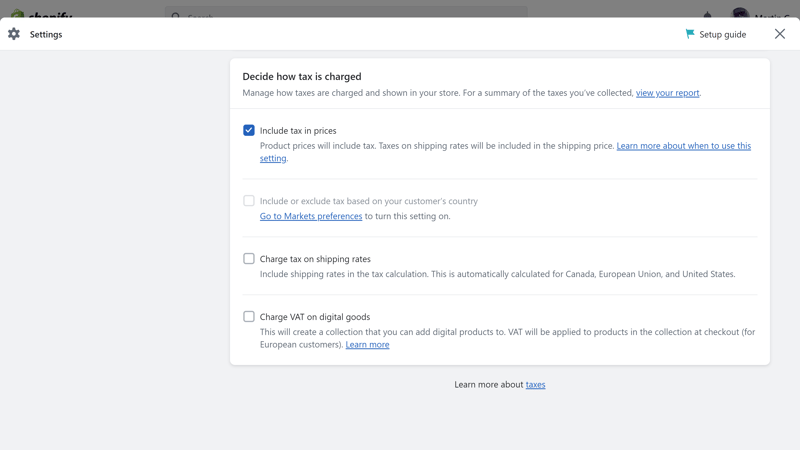Enable Charge tax on shipping rates
Image resolution: width=800 pixels, height=450 pixels.
tap(248, 259)
